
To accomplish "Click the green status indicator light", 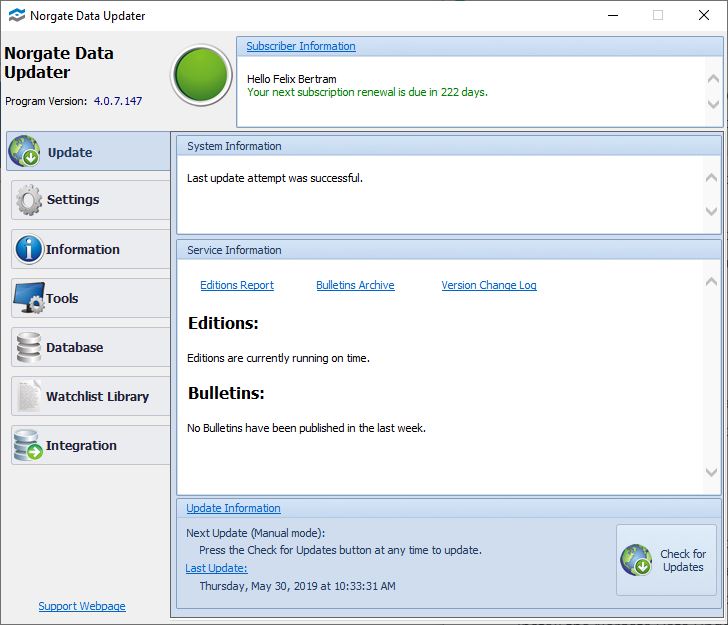I will (x=201, y=74).
